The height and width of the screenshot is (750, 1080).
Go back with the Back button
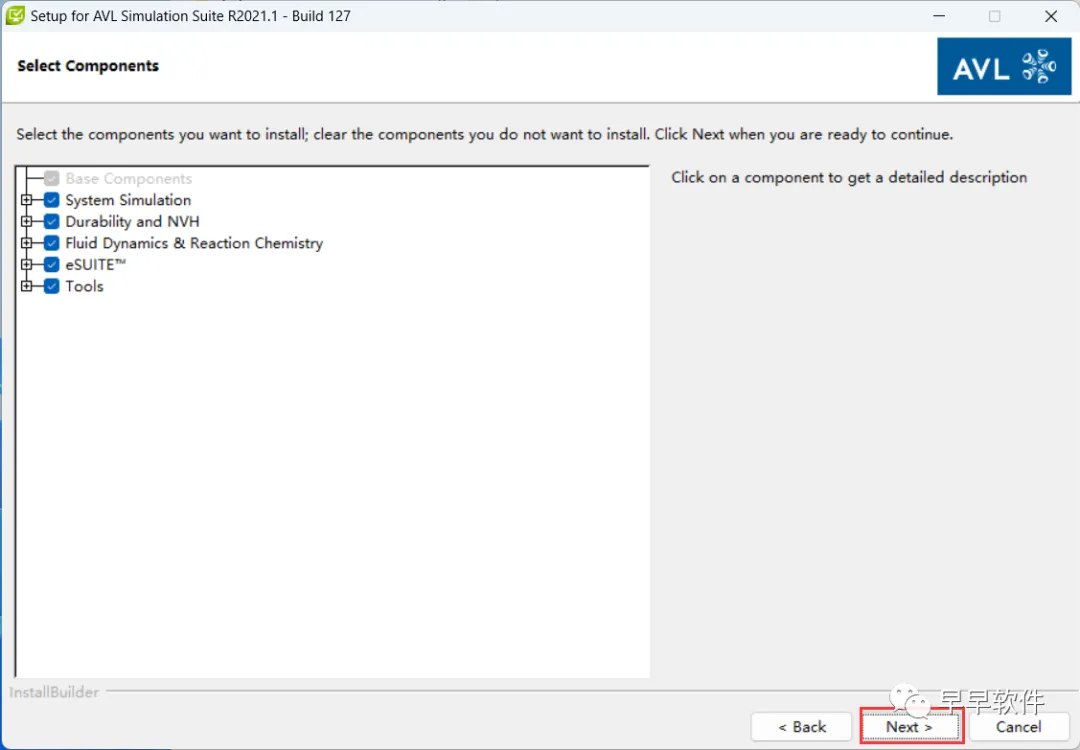(x=802, y=727)
